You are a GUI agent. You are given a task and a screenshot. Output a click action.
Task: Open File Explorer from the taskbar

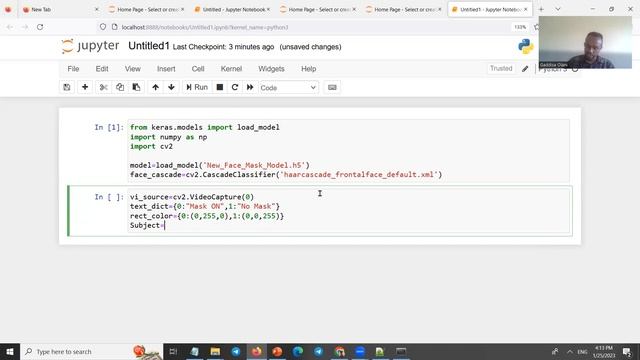(x=215, y=351)
